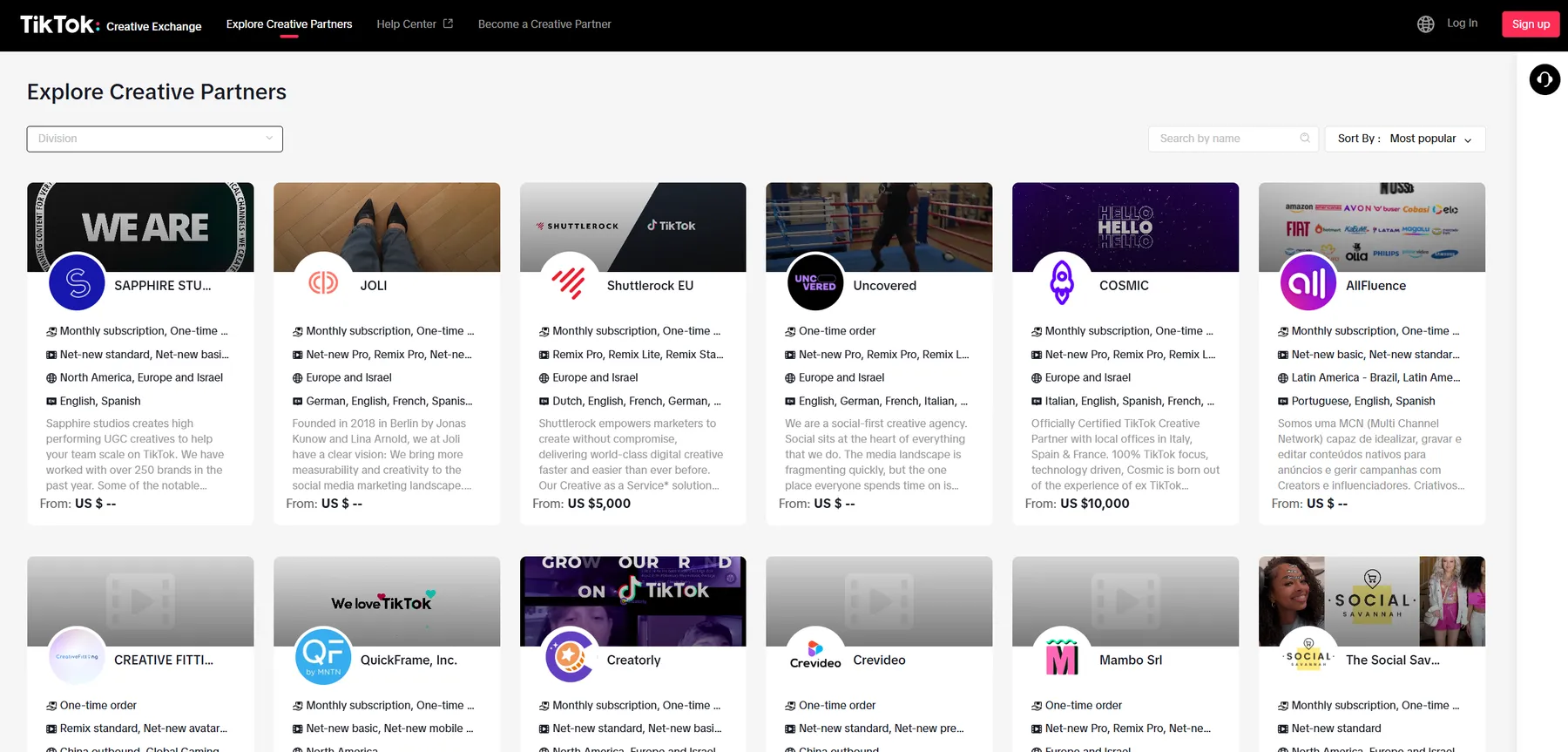
Task: Click AllFluence brand logos banner
Action: [1372, 227]
